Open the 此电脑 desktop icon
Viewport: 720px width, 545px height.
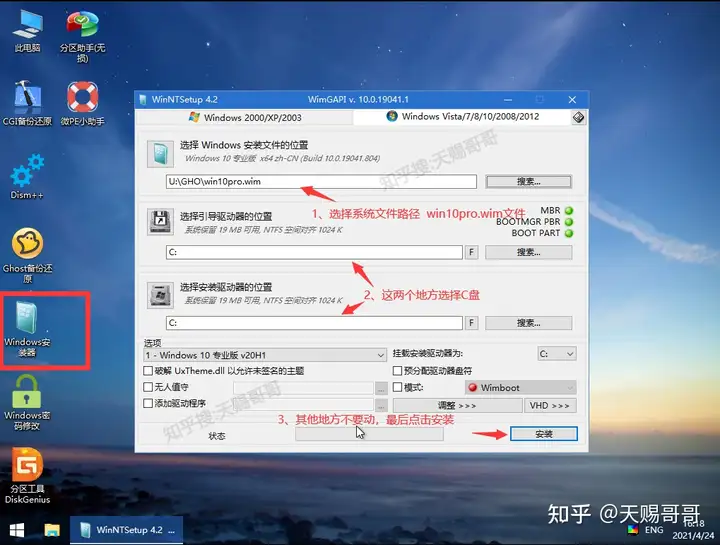[x=27, y=30]
